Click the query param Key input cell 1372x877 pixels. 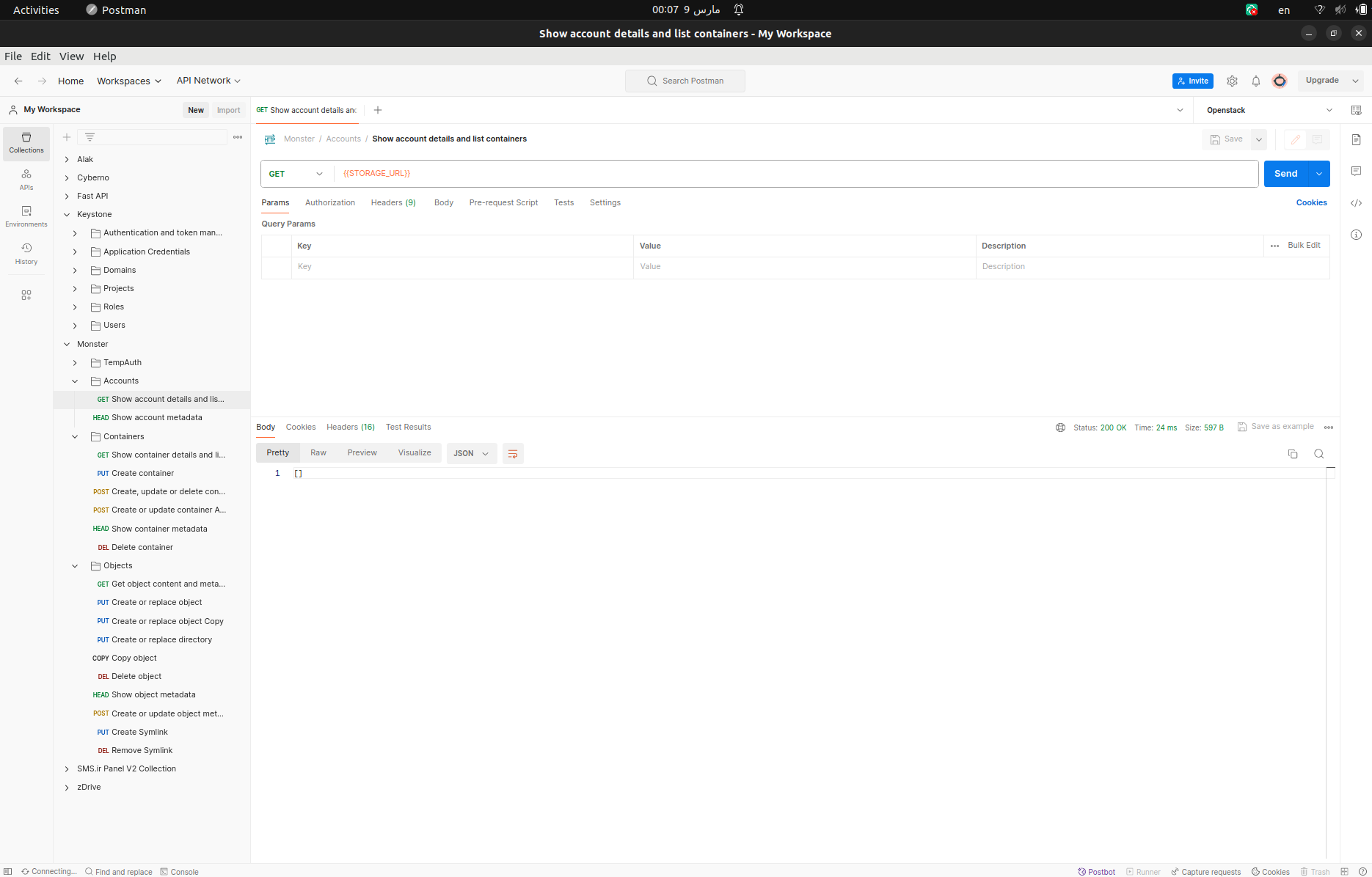[462, 267]
